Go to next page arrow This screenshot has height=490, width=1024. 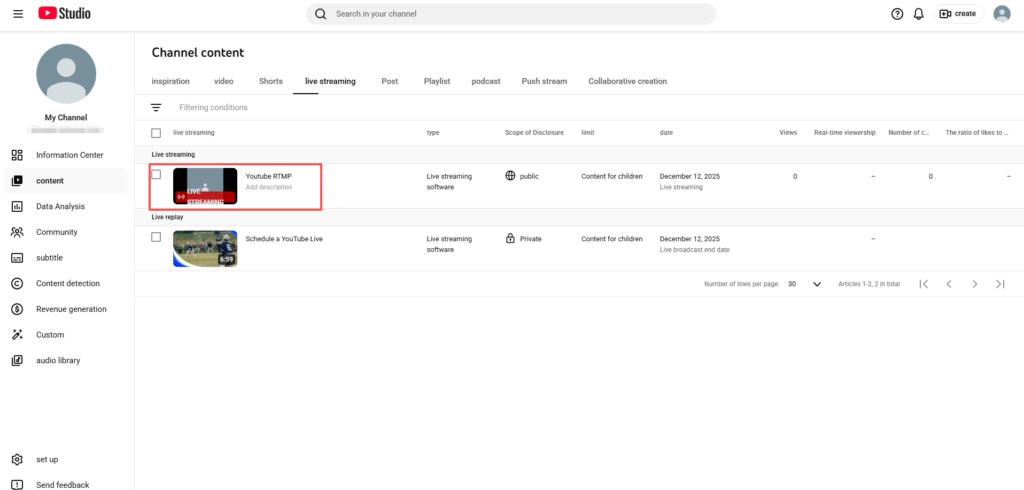974,284
